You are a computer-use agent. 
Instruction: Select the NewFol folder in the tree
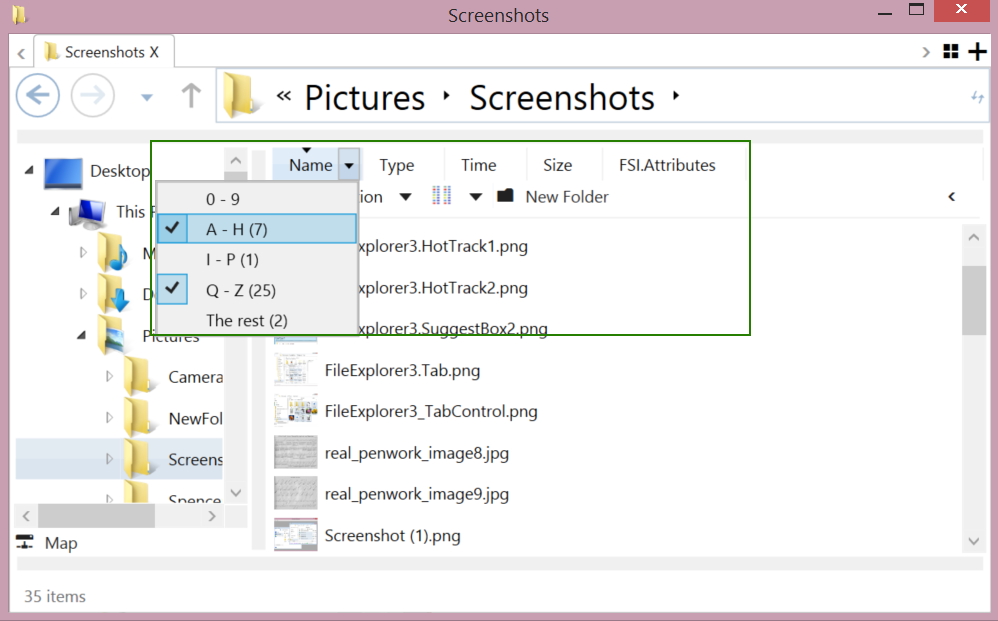tap(195, 419)
